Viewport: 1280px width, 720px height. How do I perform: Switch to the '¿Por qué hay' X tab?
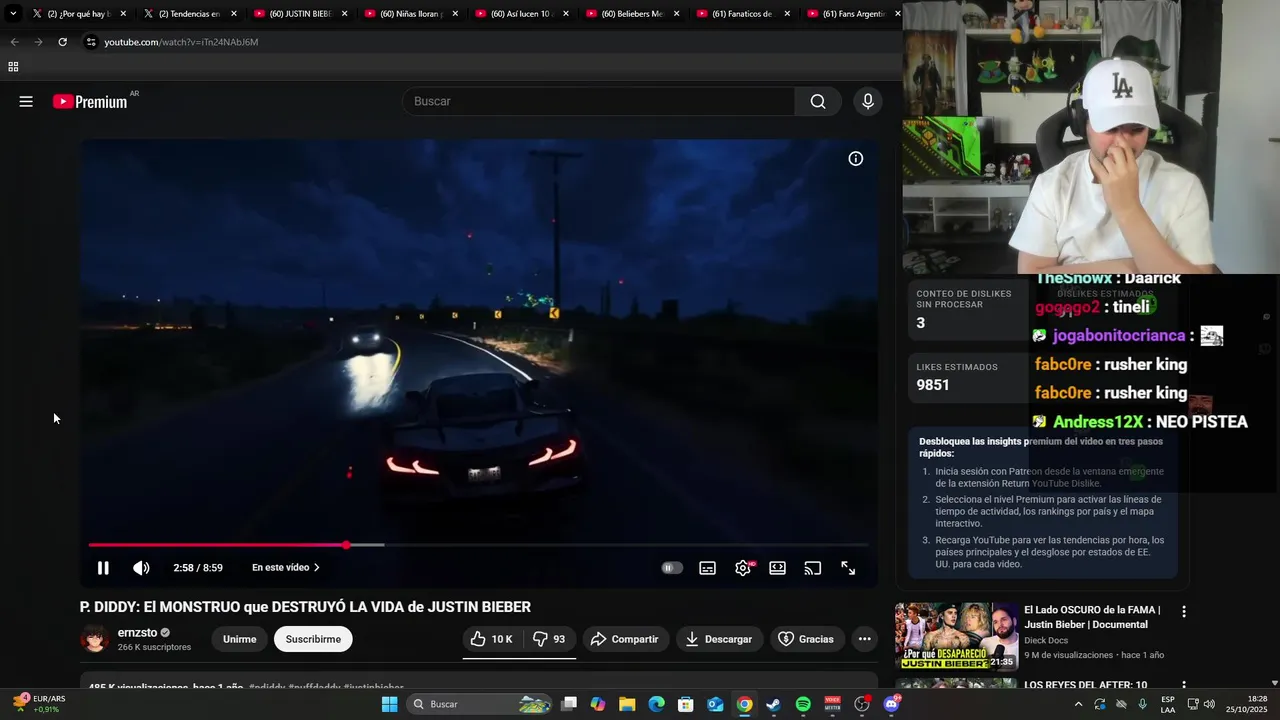tap(77, 14)
